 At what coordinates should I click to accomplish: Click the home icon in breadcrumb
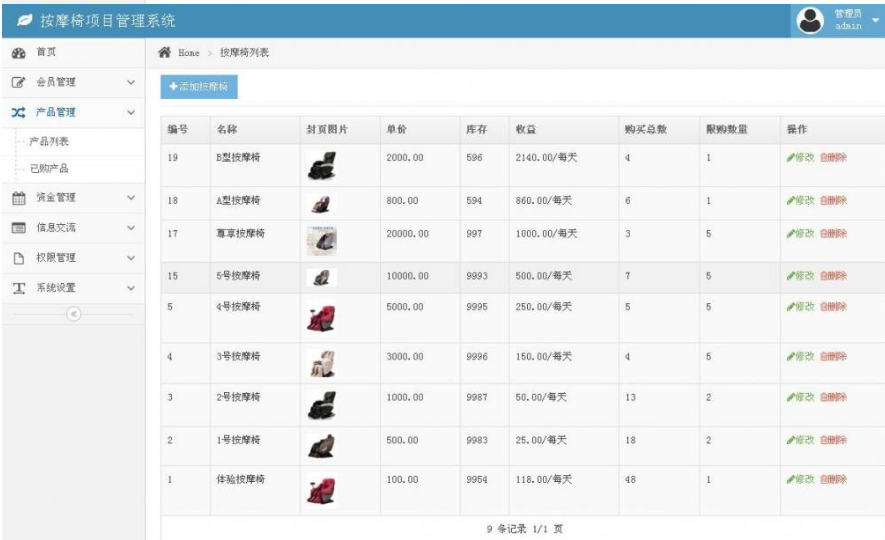[x=164, y=52]
